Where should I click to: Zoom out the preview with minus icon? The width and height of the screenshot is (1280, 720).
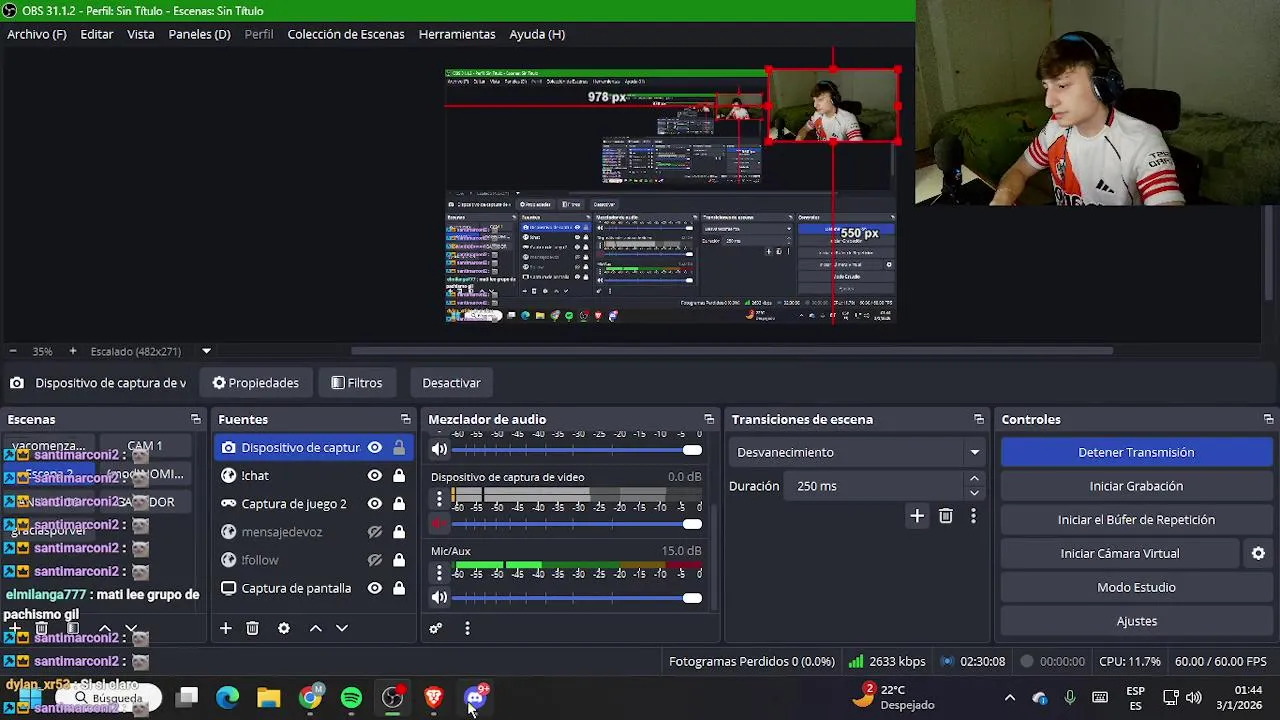coord(13,351)
